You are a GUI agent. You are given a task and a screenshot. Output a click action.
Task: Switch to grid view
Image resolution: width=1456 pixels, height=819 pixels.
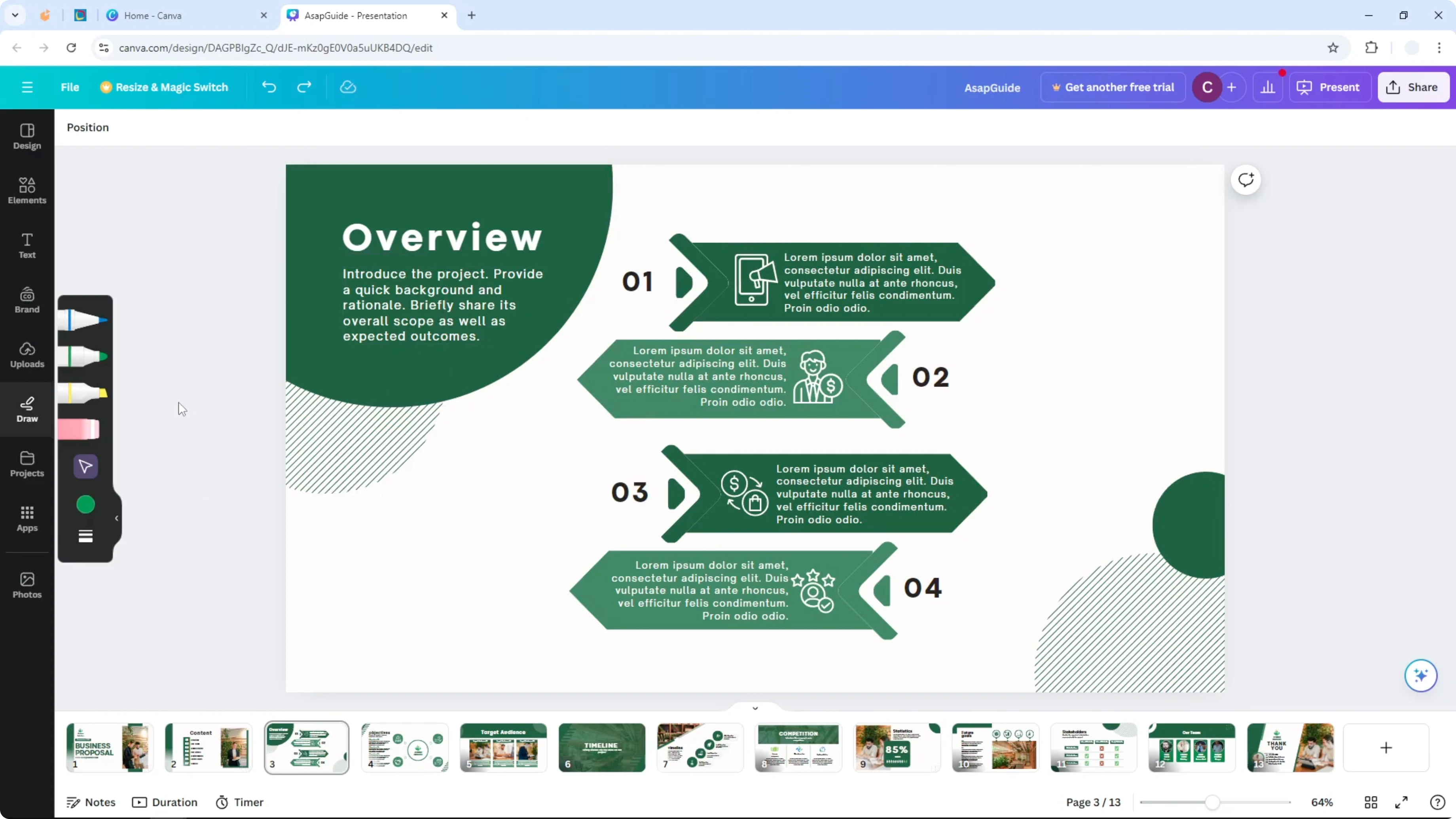pyautogui.click(x=1371, y=802)
